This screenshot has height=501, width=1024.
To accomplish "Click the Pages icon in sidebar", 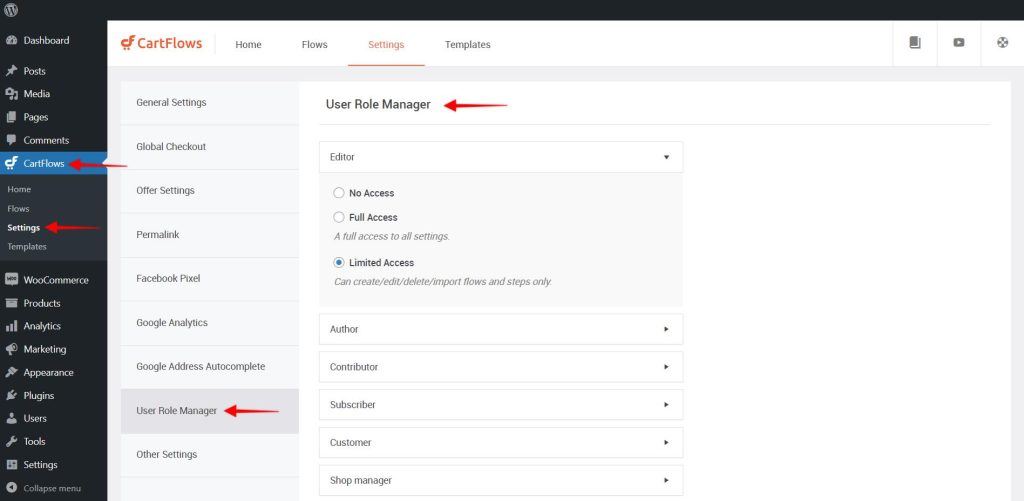I will point(11,118).
